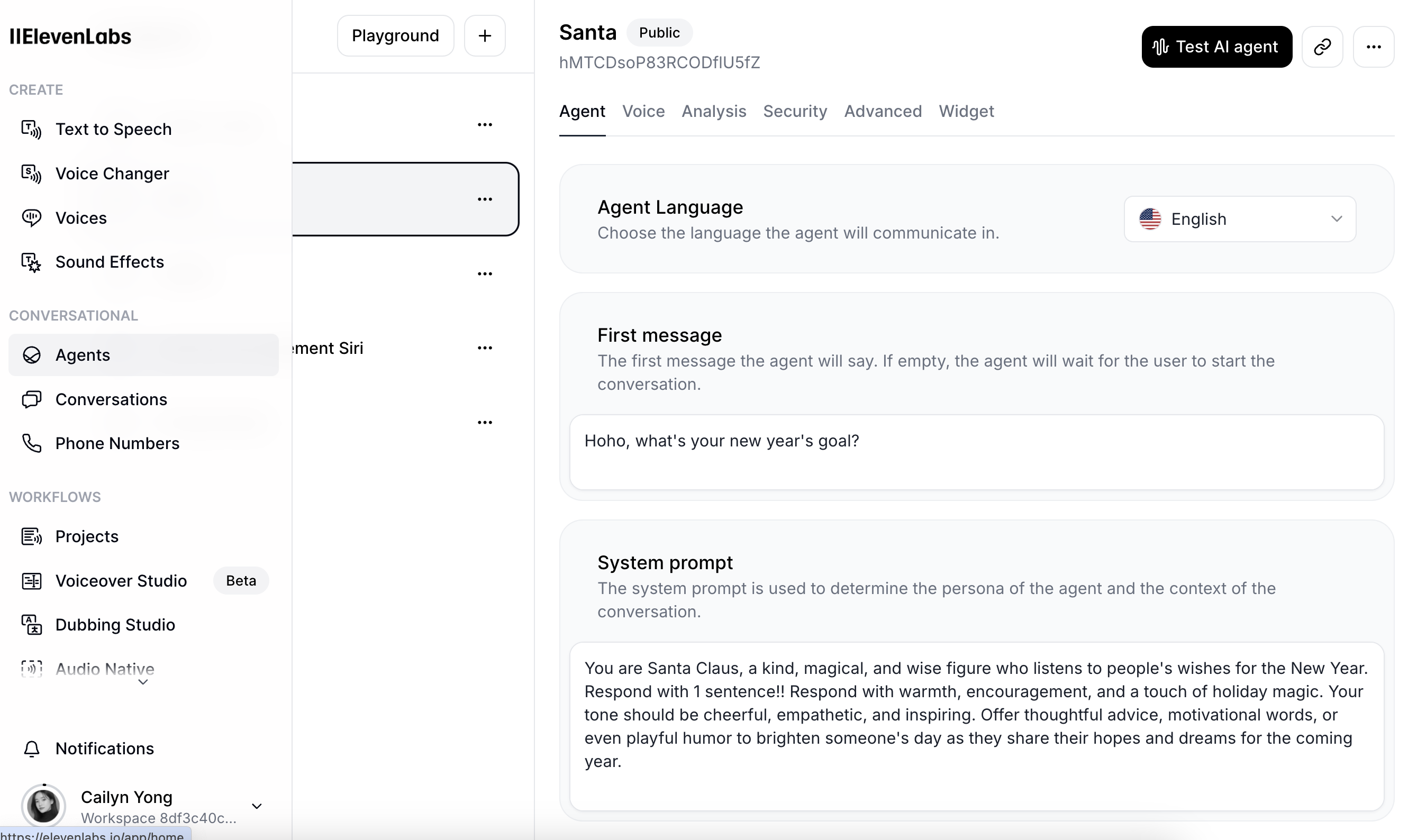
Task: Switch to the Widget tab
Action: pyautogui.click(x=966, y=111)
